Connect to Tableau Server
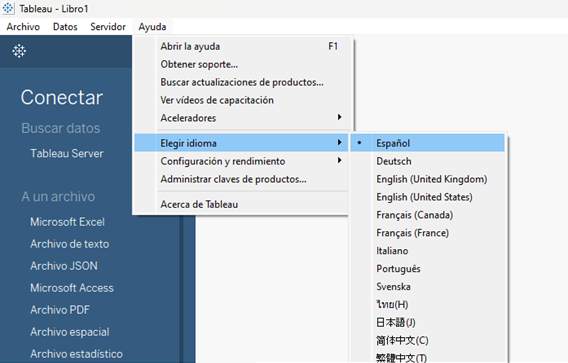Image resolution: width=568 pixels, height=363 pixels. pyautogui.click(x=67, y=153)
